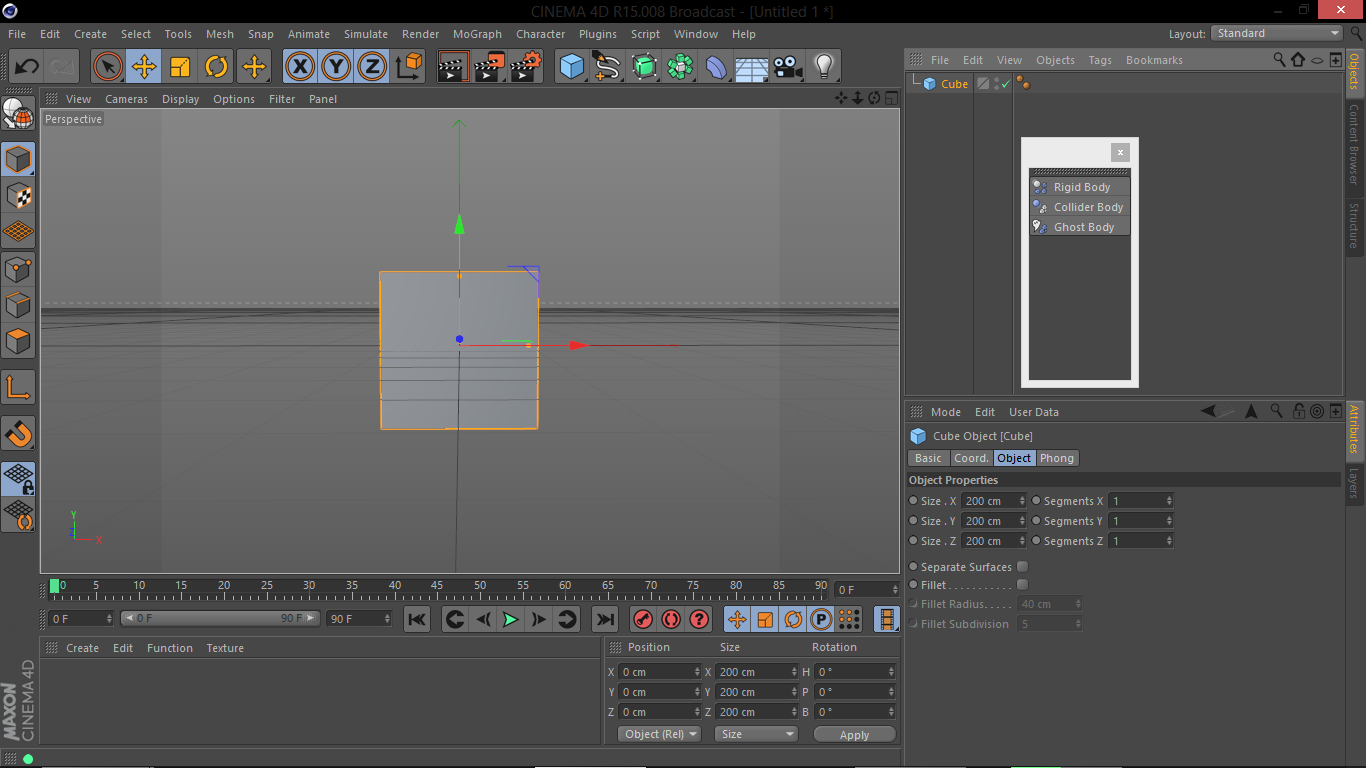Screen dimensions: 1366x768
Task: Open the Array modeling objects palette
Action: coord(680,67)
